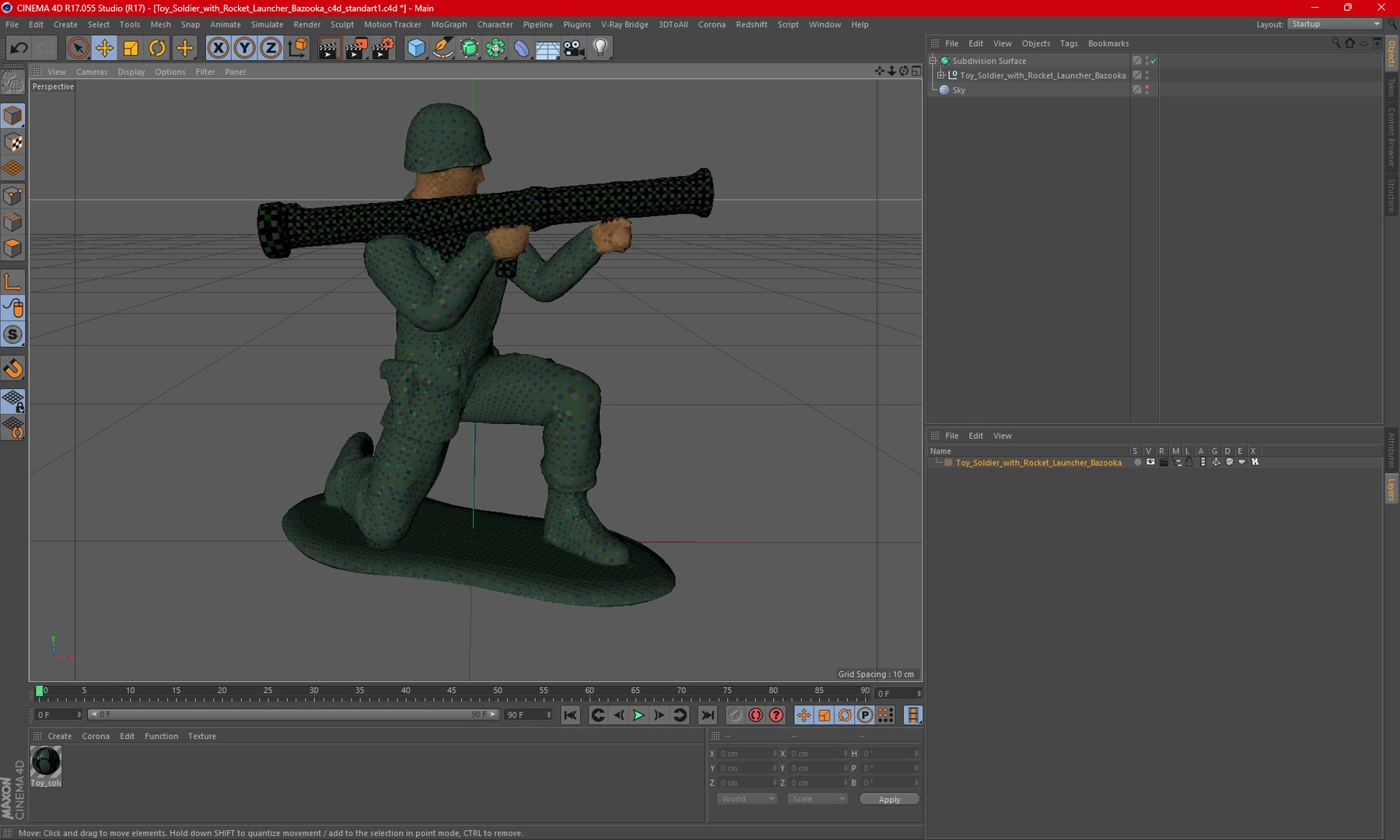Toggle Subdivision Surface enable checkmark
The width and height of the screenshot is (1400, 840).
pyautogui.click(x=1154, y=61)
